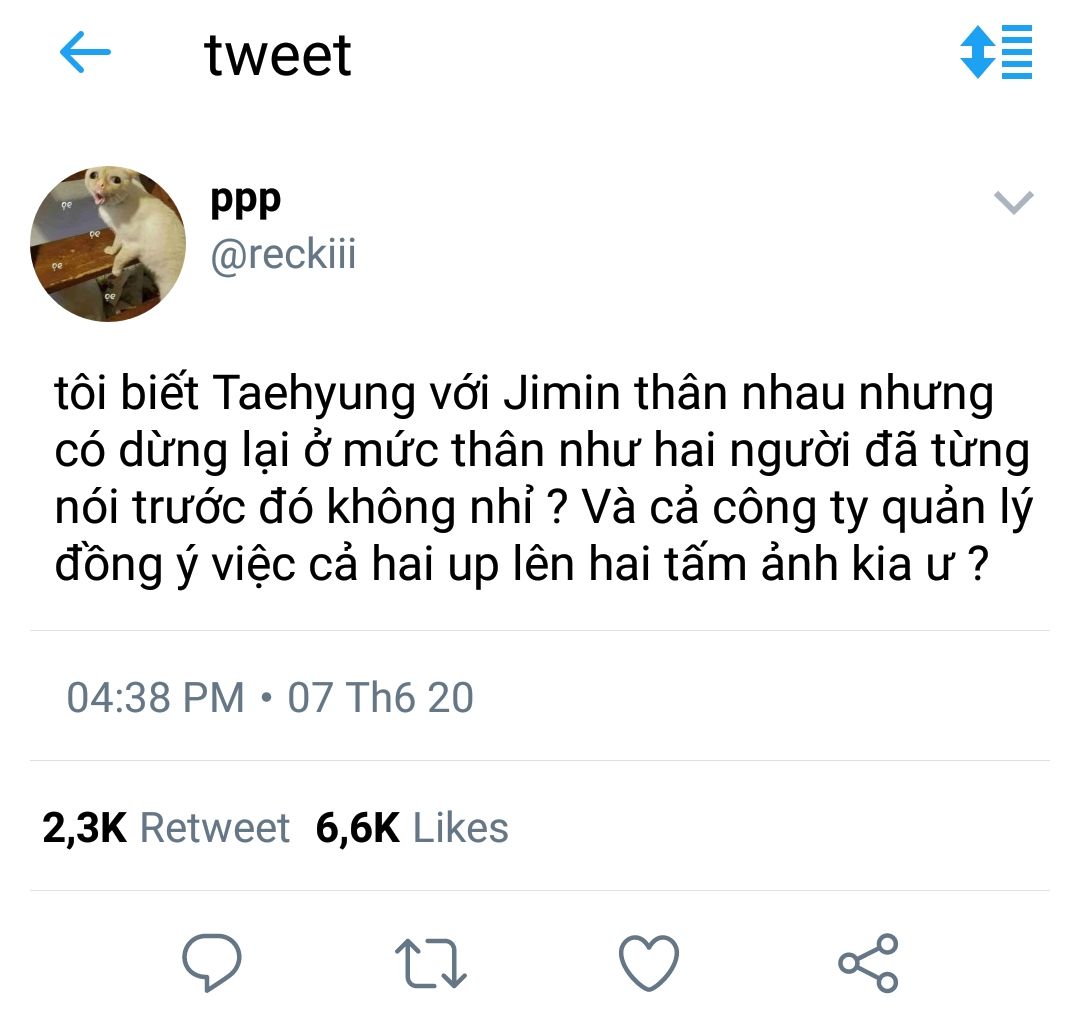Select the word Jimin in the tweet
The image size is (1078, 1020).
coord(561,393)
